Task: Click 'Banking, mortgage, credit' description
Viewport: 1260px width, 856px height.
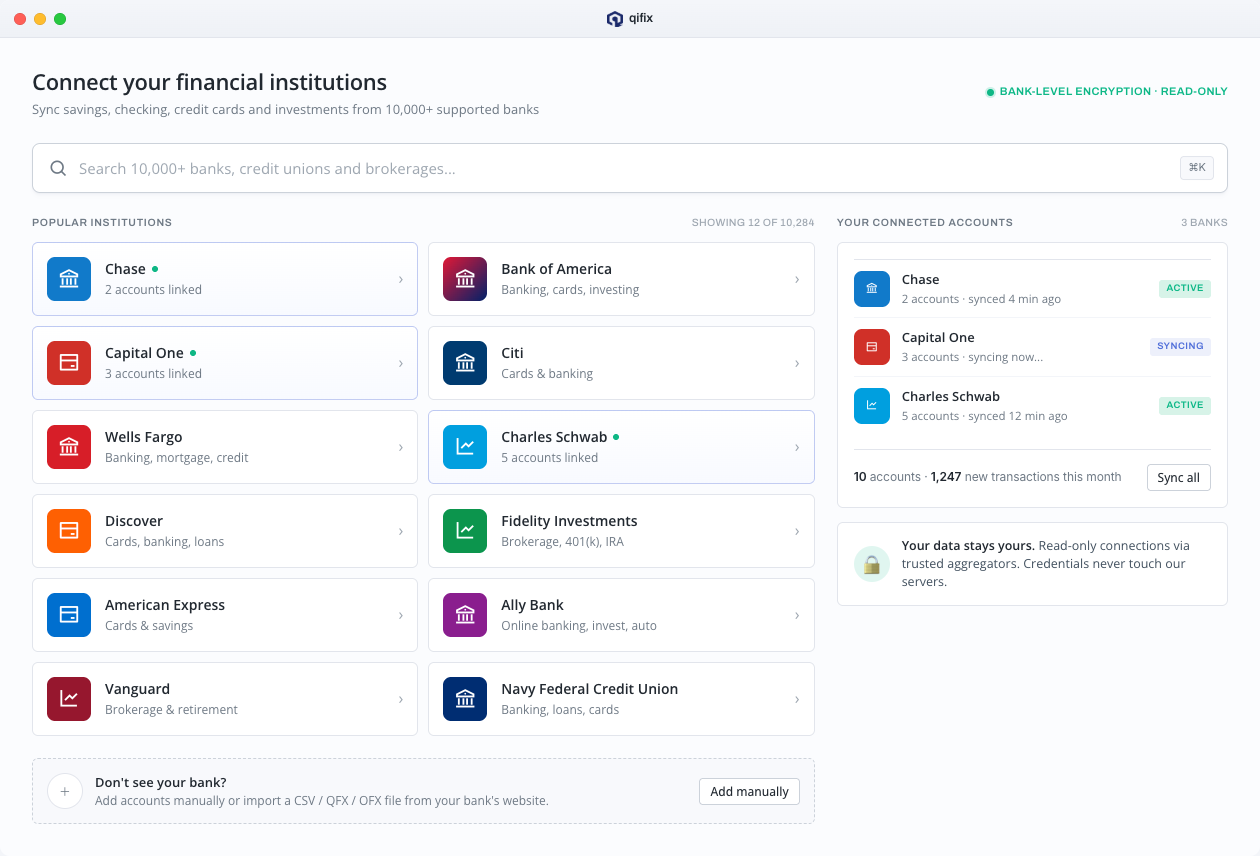Action: click(176, 457)
